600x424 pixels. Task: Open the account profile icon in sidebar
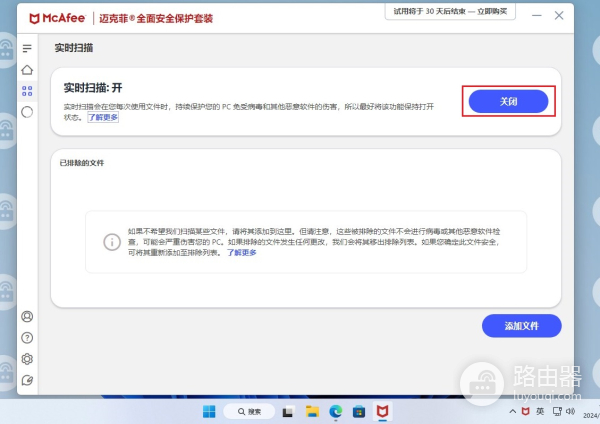(x=27, y=316)
